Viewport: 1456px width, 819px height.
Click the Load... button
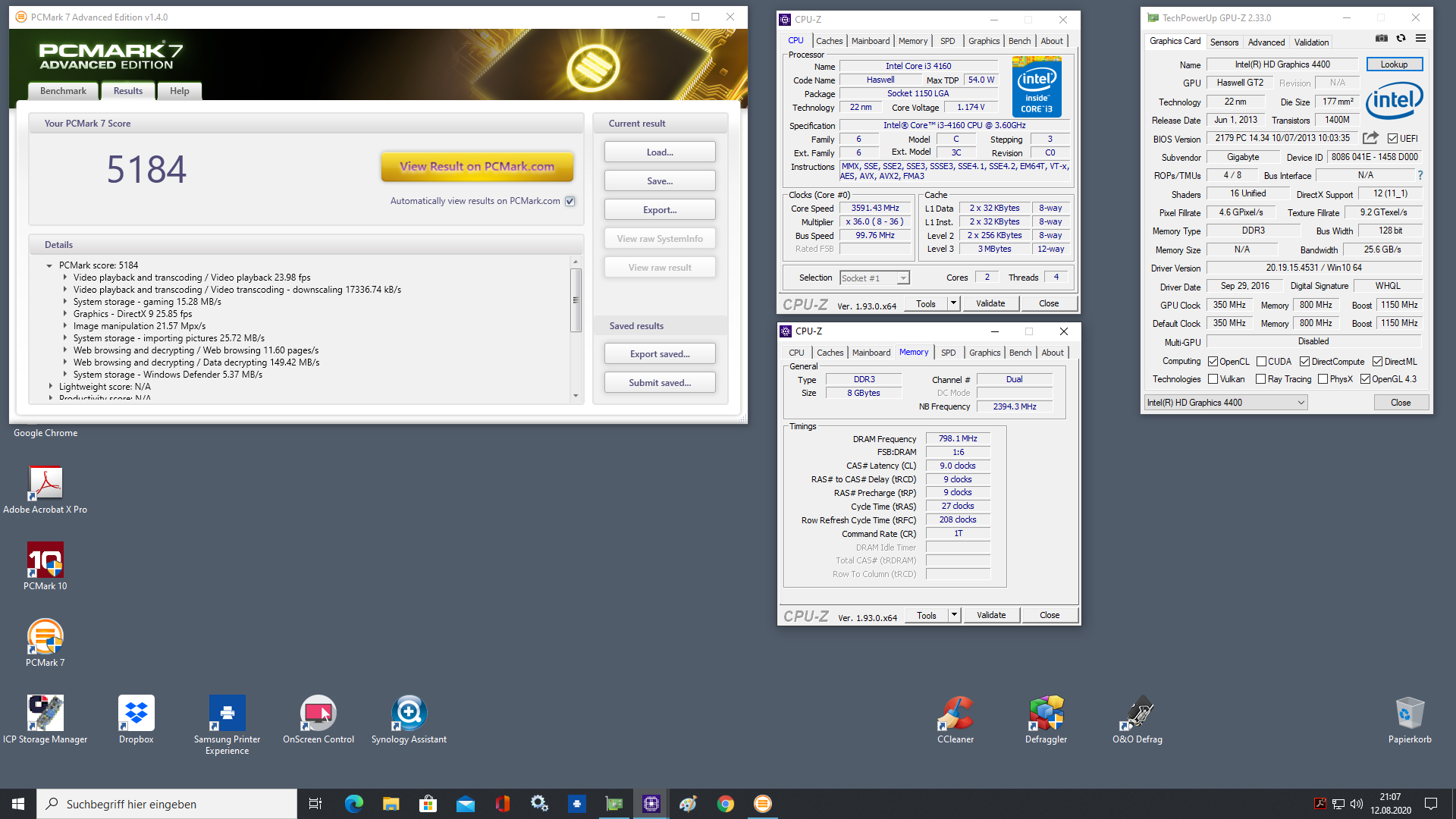[x=660, y=152]
